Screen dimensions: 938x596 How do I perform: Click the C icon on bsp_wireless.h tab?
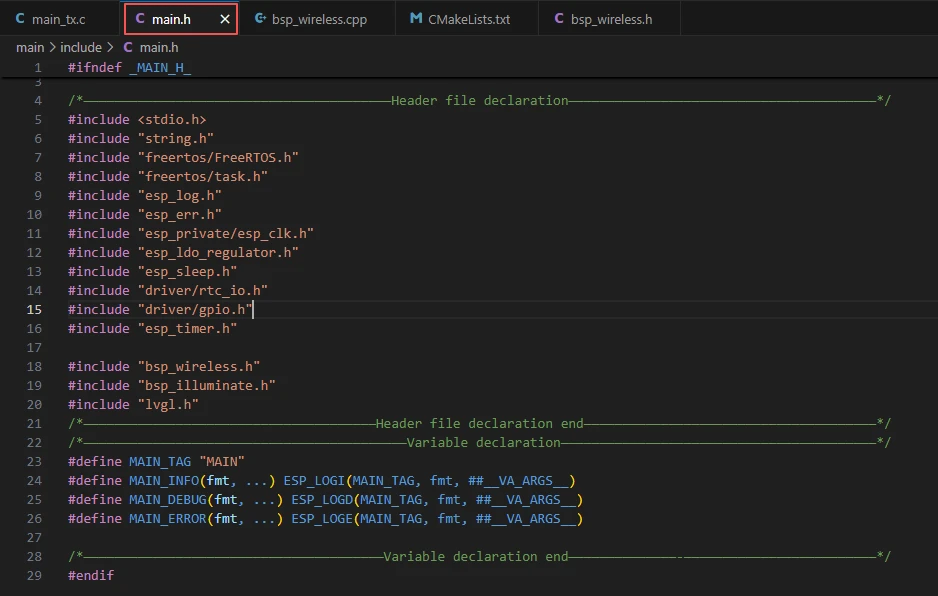pos(558,19)
